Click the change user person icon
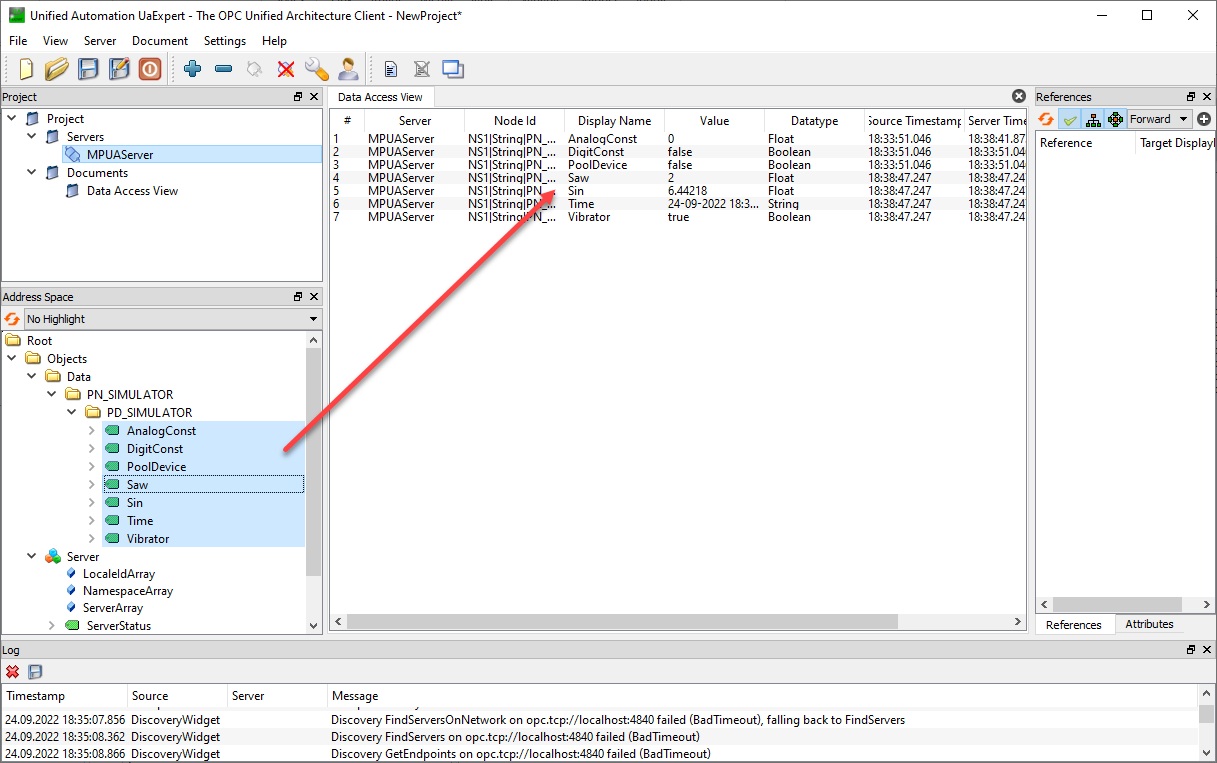 coord(348,69)
